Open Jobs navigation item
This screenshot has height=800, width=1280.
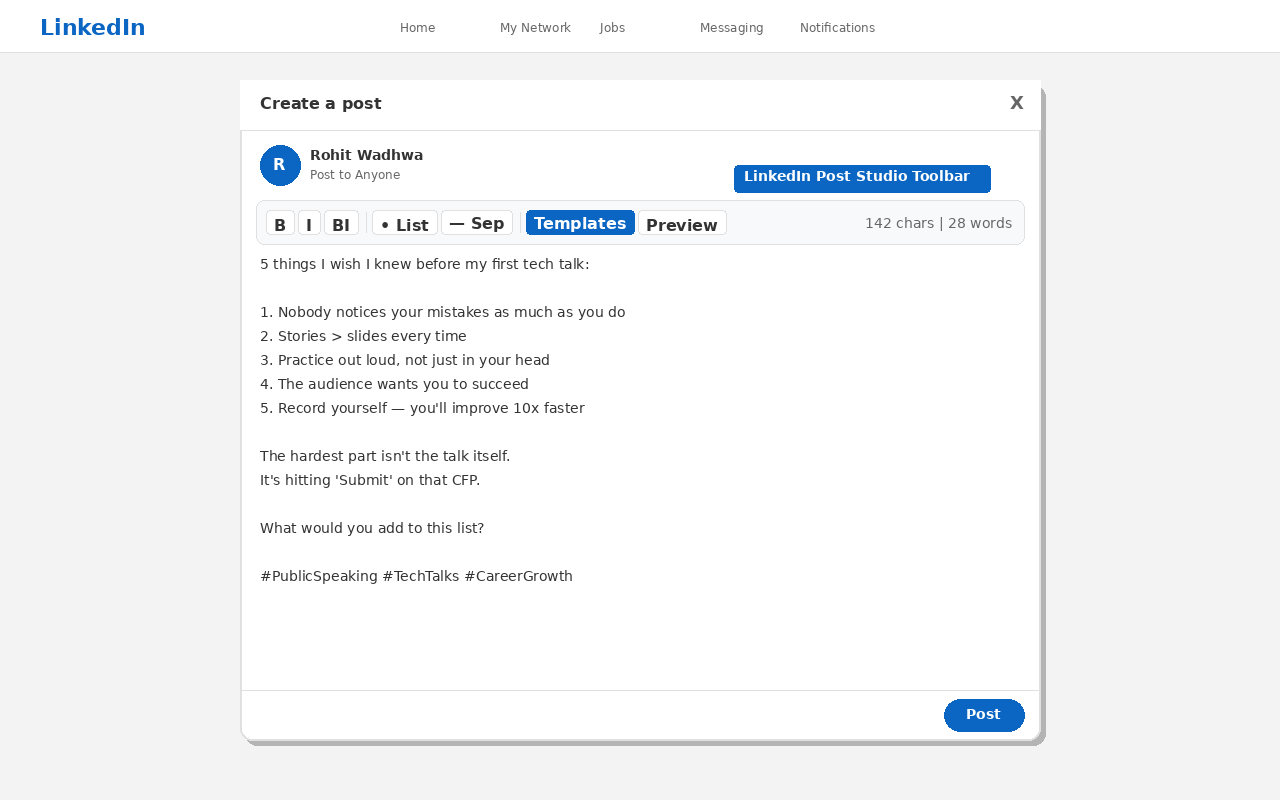(x=612, y=28)
